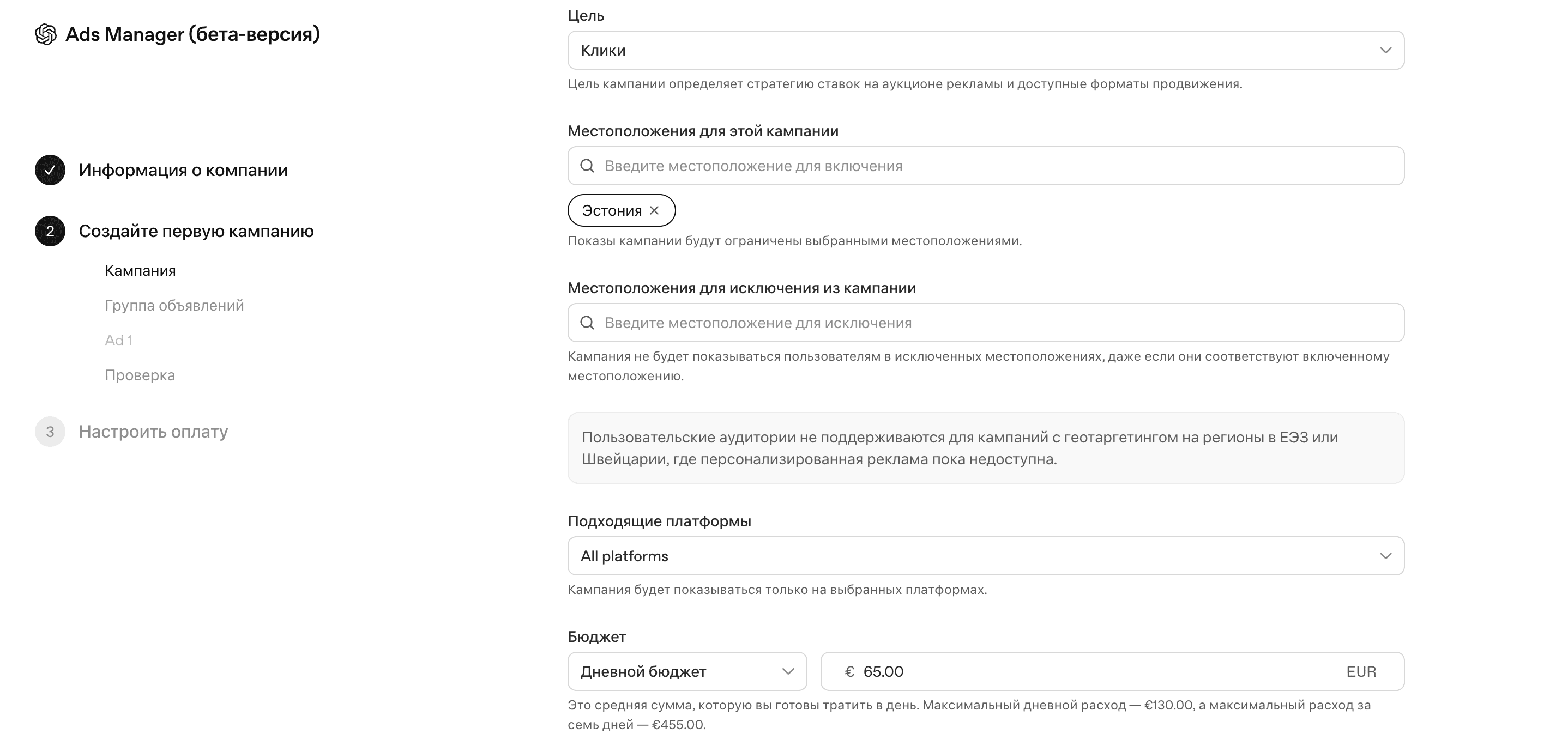Image resolution: width=1568 pixels, height=752 pixels.
Task: Focus the budget amount field 65.00
Action: click(1112, 672)
